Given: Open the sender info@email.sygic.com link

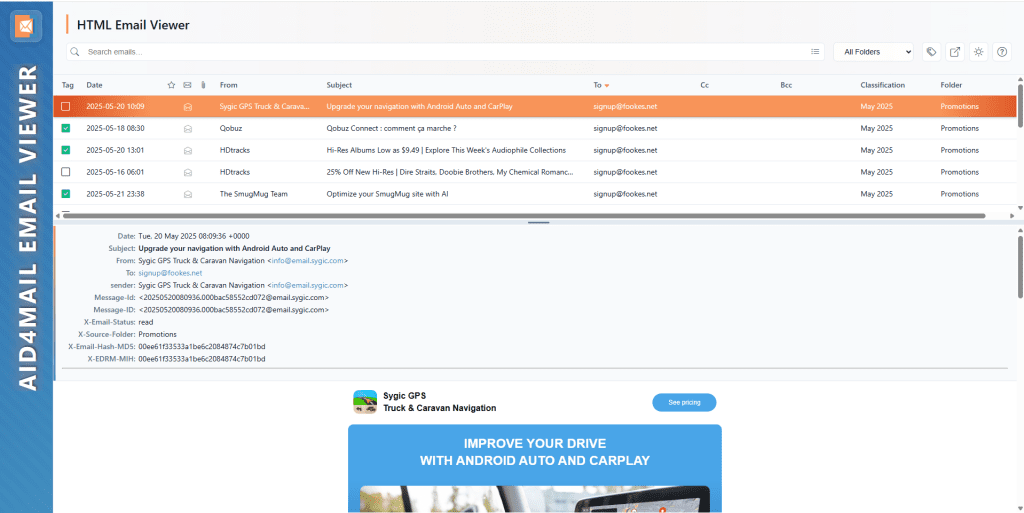Looking at the screenshot, I should tap(308, 285).
